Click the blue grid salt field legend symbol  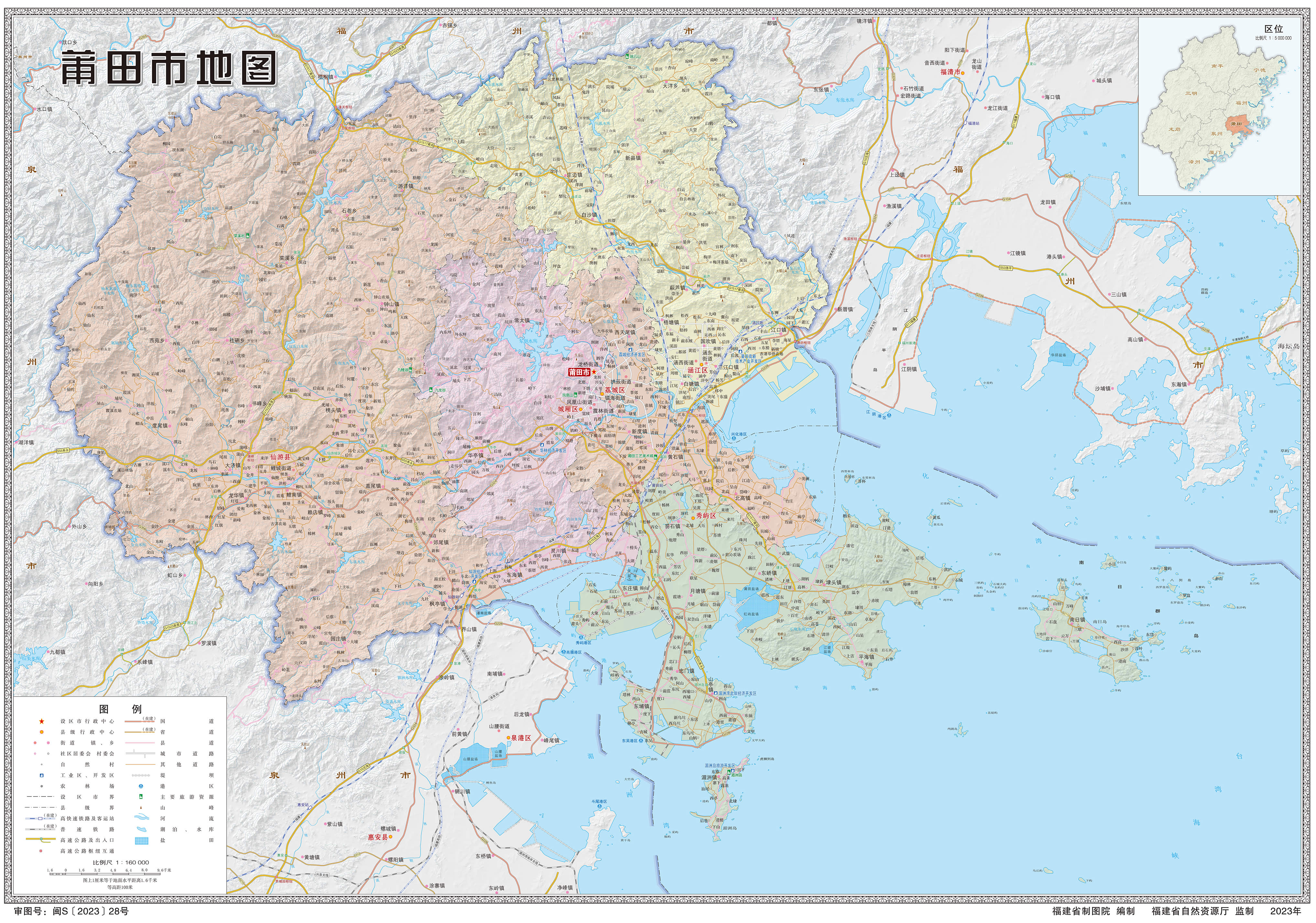141,841
